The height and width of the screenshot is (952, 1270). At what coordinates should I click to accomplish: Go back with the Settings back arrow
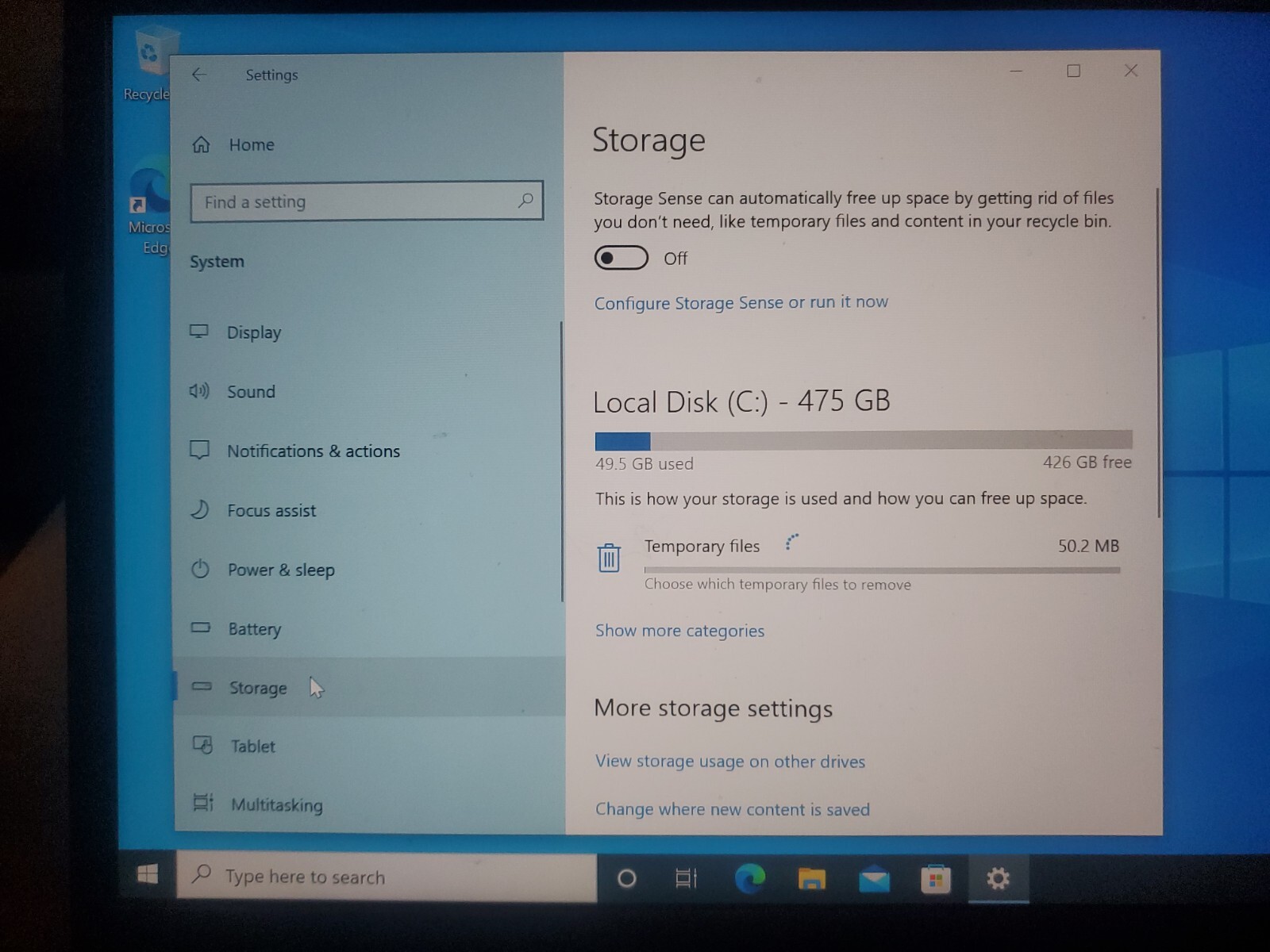point(198,75)
